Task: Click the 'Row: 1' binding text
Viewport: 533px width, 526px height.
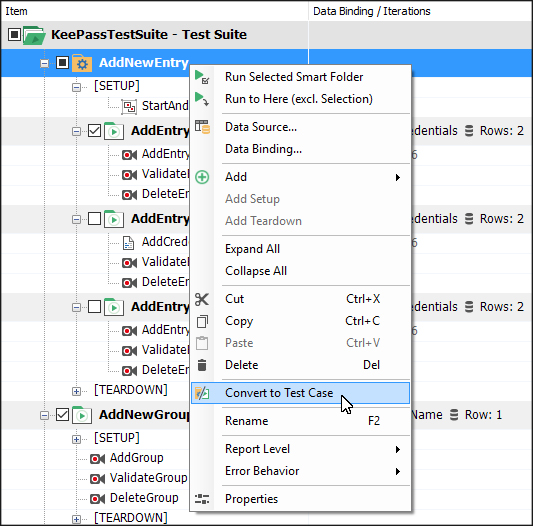Action: (x=483, y=415)
